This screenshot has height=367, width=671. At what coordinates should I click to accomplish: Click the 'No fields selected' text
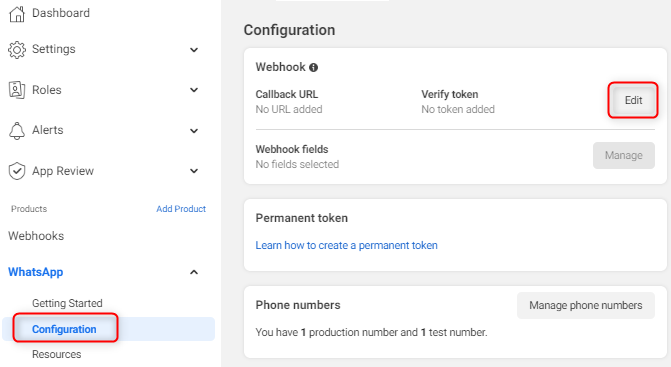point(297,165)
